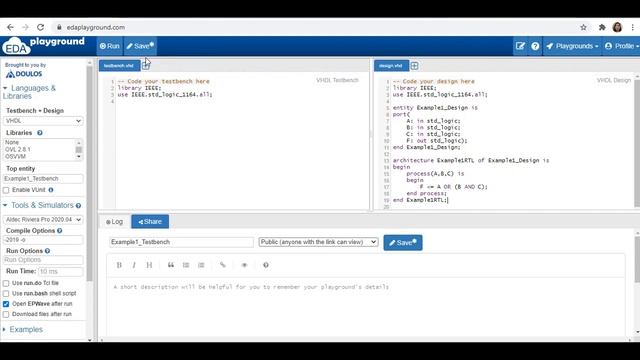The image size is (640, 360).
Task: Open the Playgrounds dropdown menu
Action: 572,46
